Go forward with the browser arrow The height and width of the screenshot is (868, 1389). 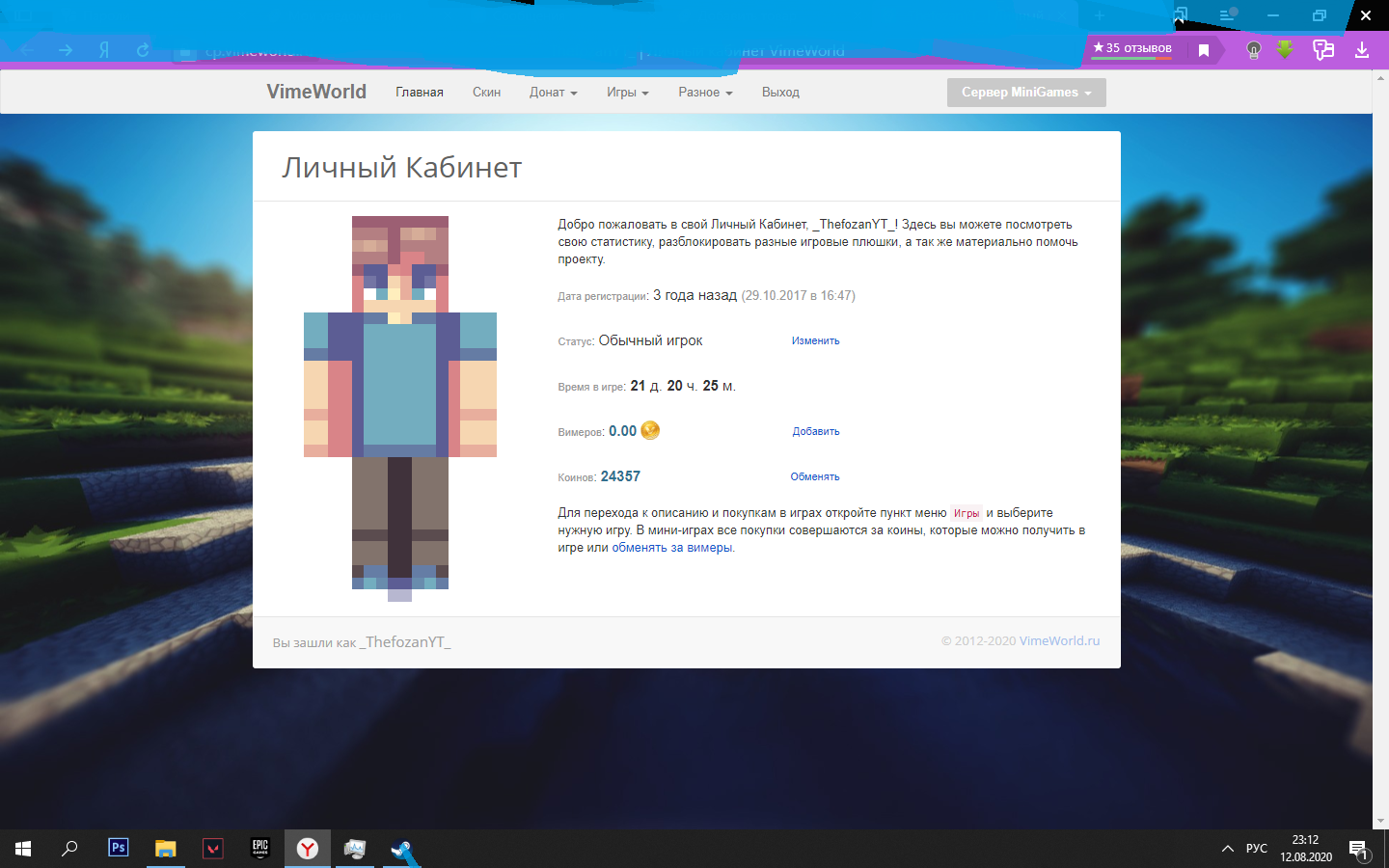tap(66, 49)
